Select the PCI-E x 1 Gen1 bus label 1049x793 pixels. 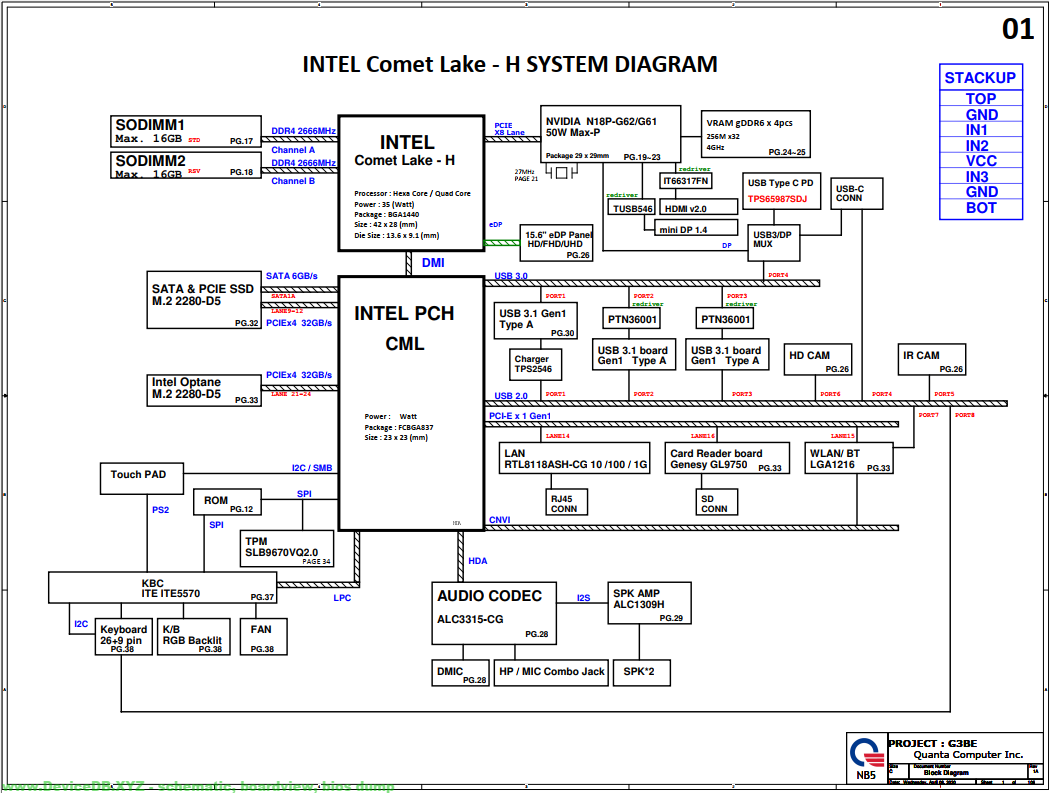[520, 416]
